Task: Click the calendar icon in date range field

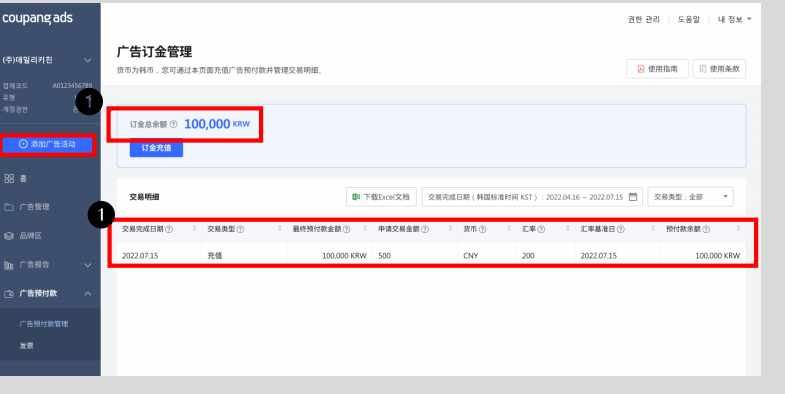Action: point(633,197)
